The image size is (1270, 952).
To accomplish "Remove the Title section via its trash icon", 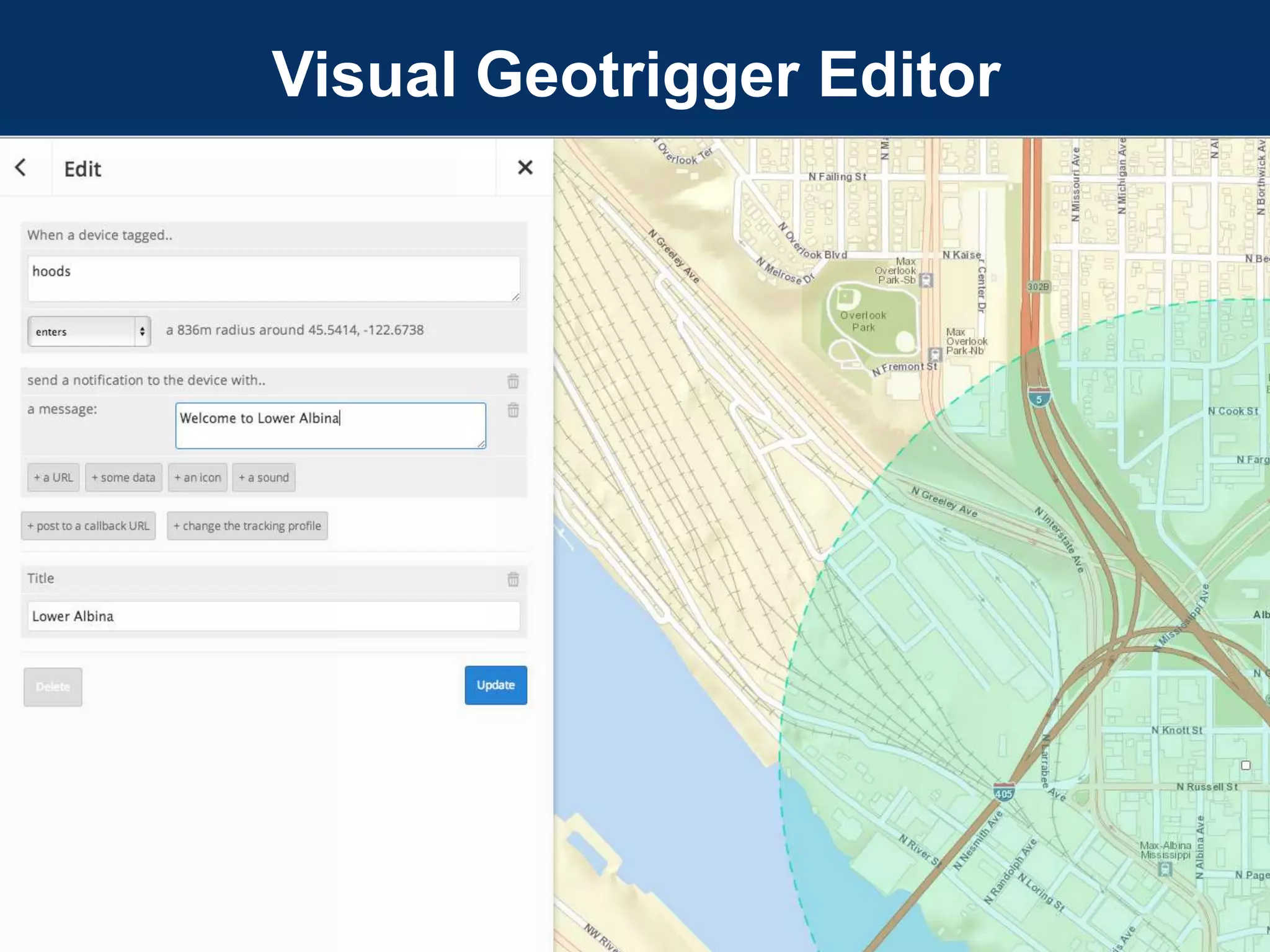I will pos(513,579).
